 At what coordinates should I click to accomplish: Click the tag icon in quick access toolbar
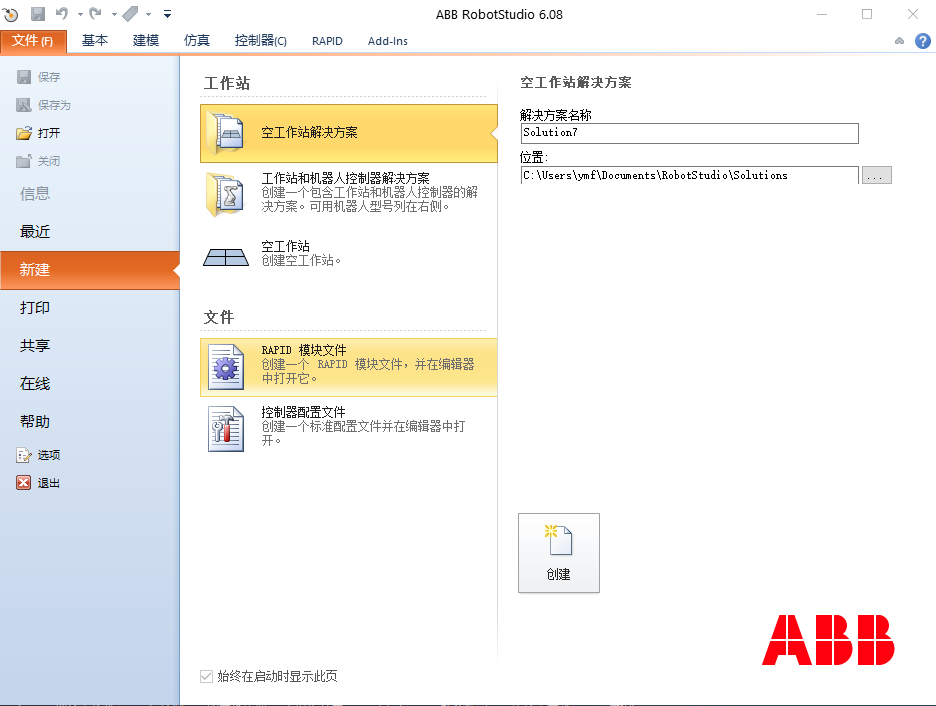(x=130, y=13)
